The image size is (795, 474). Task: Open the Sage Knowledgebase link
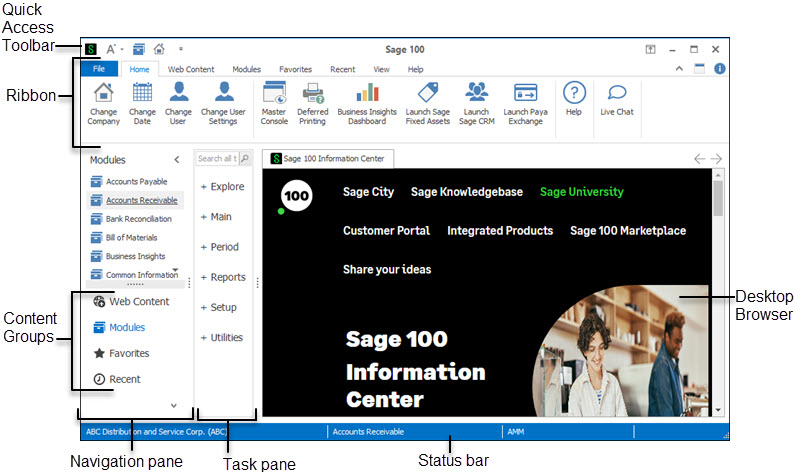tap(466, 192)
